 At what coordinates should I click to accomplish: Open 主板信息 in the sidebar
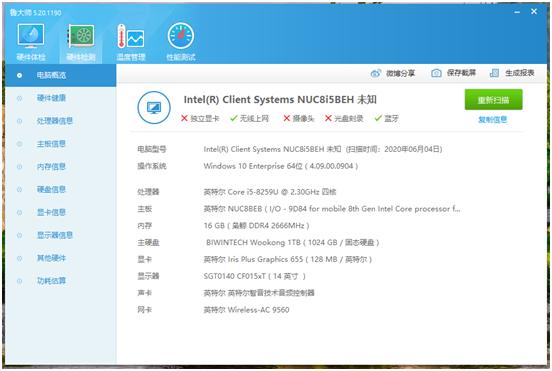pos(51,144)
